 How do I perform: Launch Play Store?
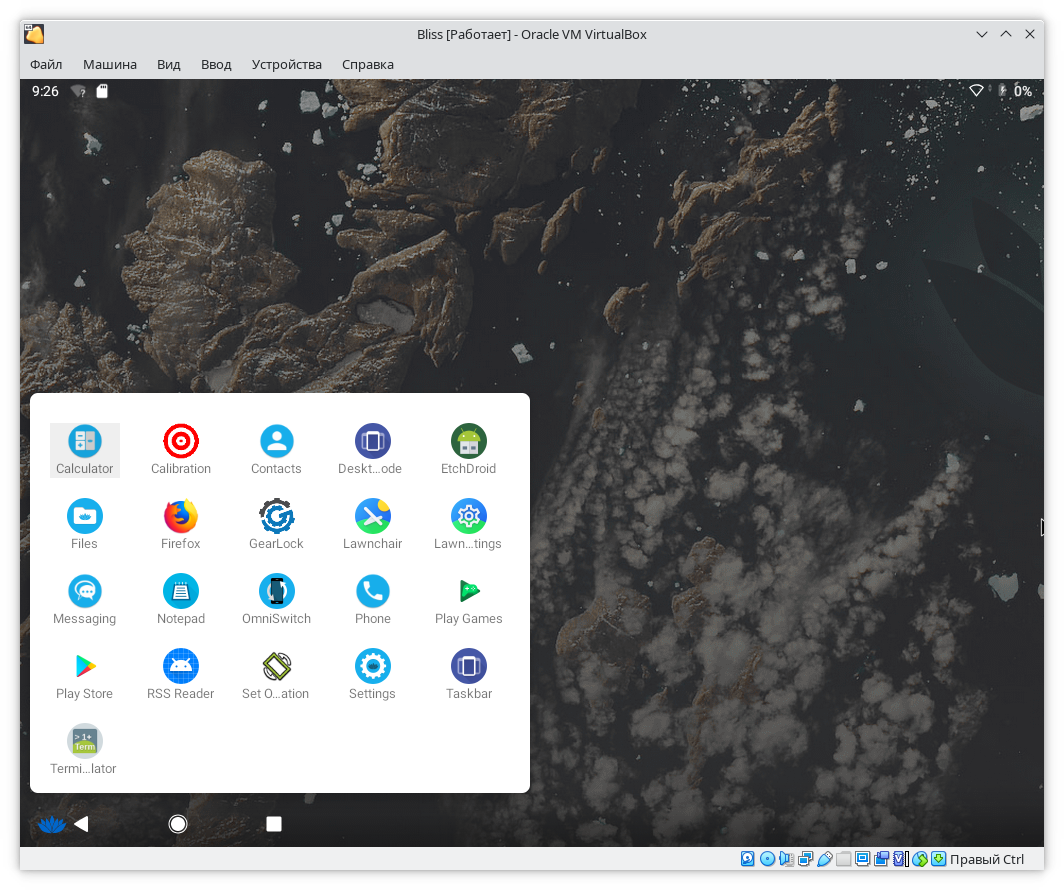click(x=85, y=674)
